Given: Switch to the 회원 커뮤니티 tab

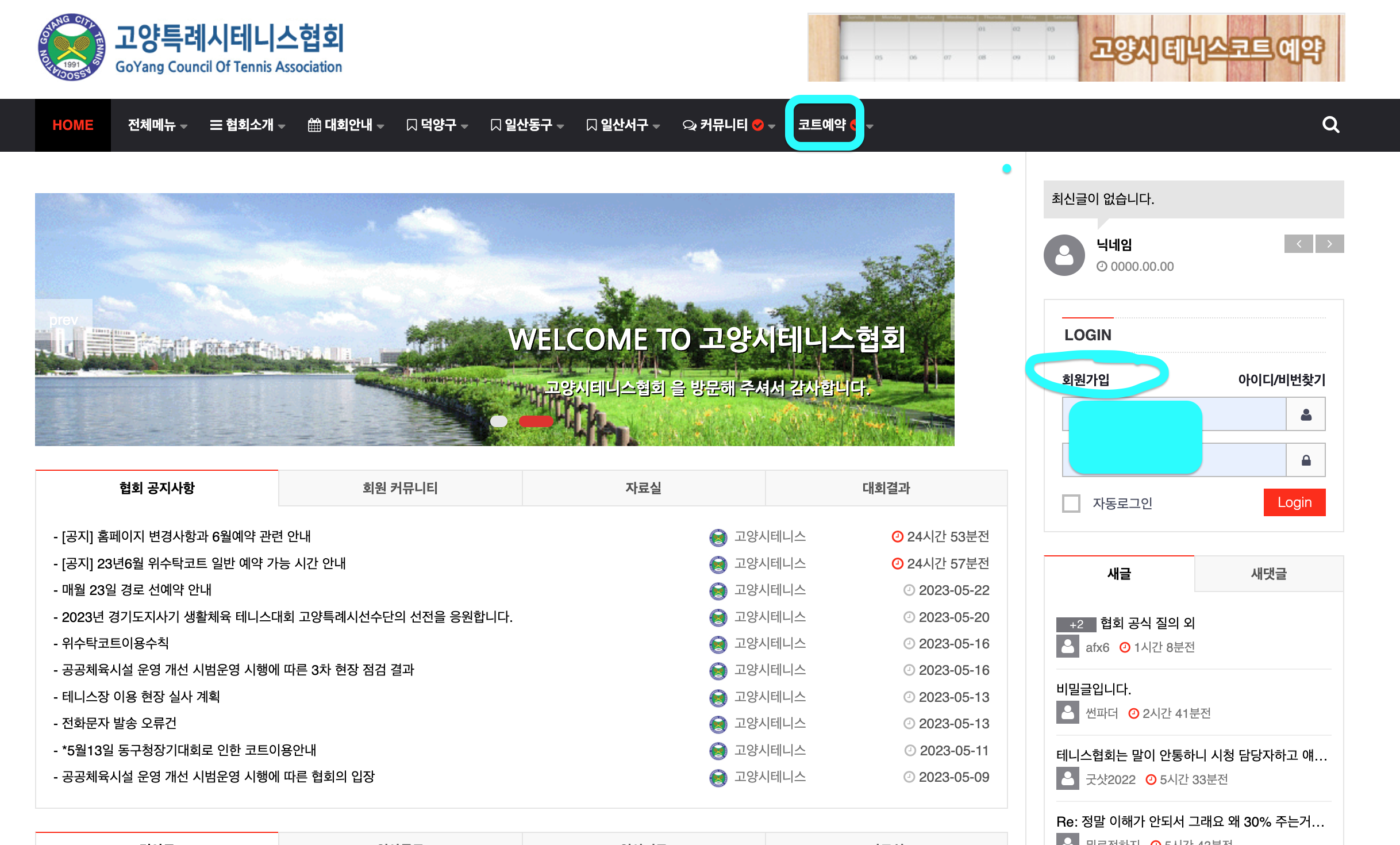Looking at the screenshot, I should point(400,488).
